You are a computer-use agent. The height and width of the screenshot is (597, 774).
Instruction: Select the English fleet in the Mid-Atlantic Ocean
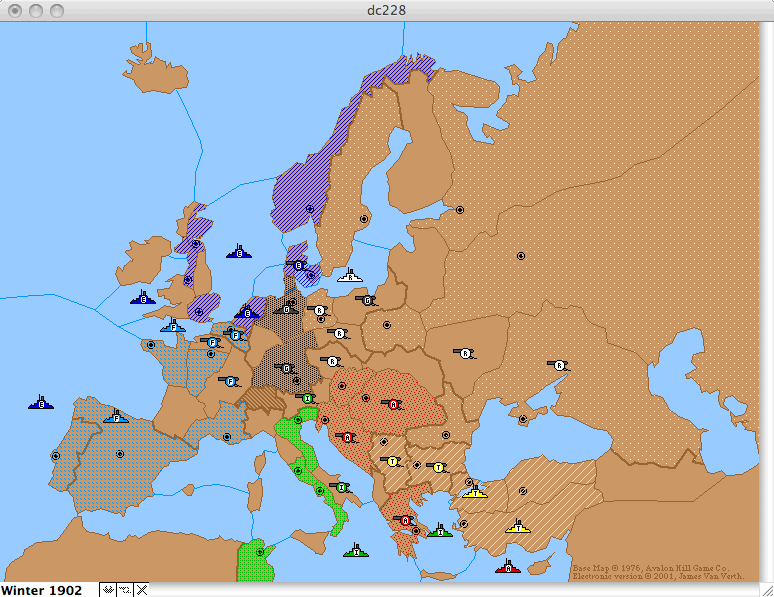[41, 402]
